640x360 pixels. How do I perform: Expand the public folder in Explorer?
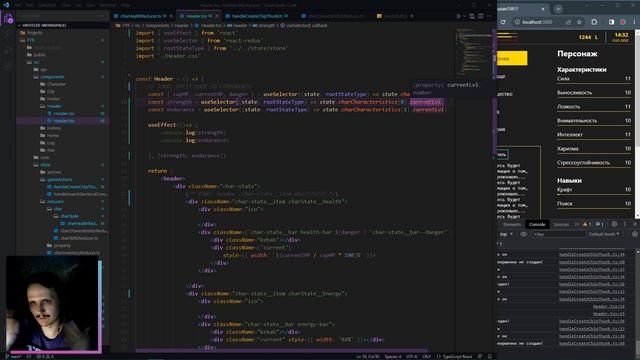coord(39,55)
